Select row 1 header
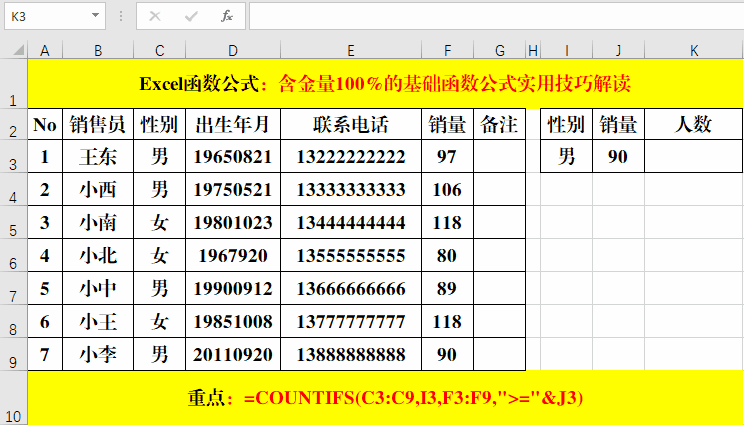 click(13, 84)
